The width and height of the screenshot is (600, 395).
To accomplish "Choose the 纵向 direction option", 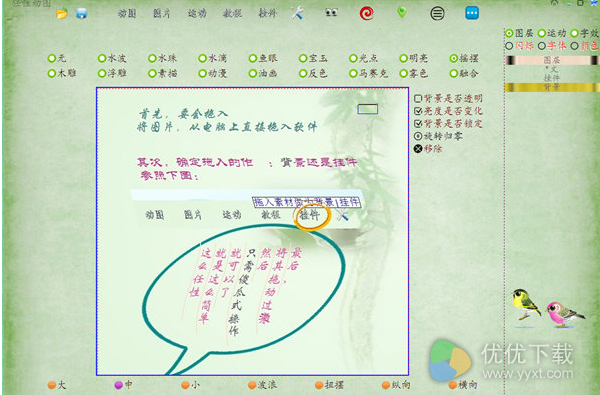I will [396, 385].
